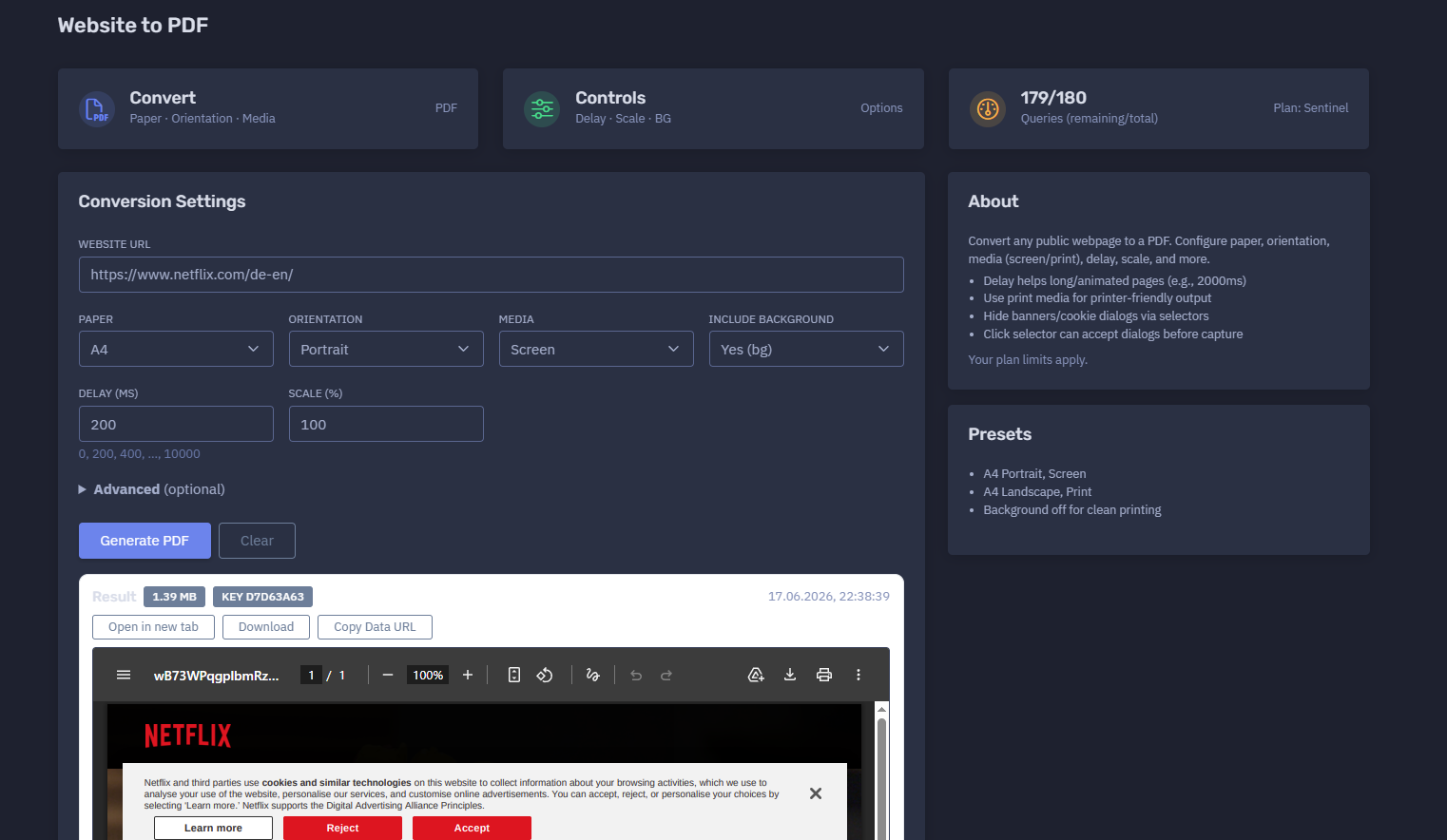The height and width of the screenshot is (840, 1447).
Task: Open the viewer's three-dot more actions menu
Action: (x=859, y=675)
